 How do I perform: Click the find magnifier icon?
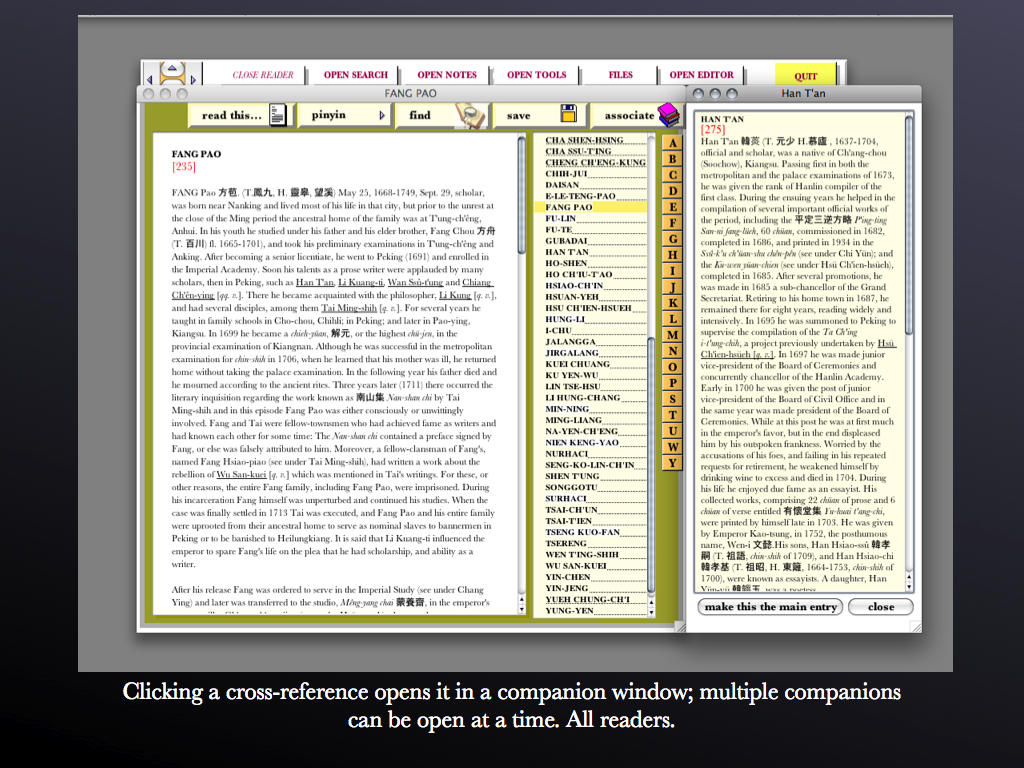470,115
